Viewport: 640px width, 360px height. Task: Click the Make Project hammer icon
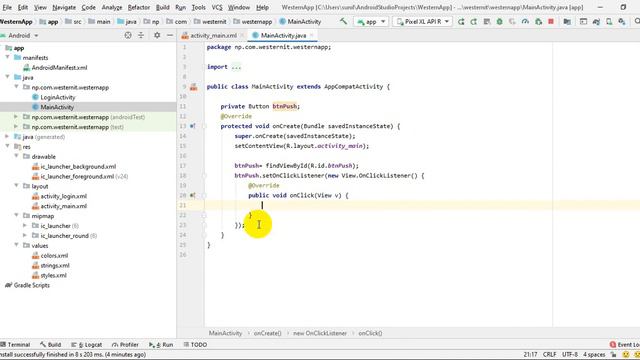point(343,21)
